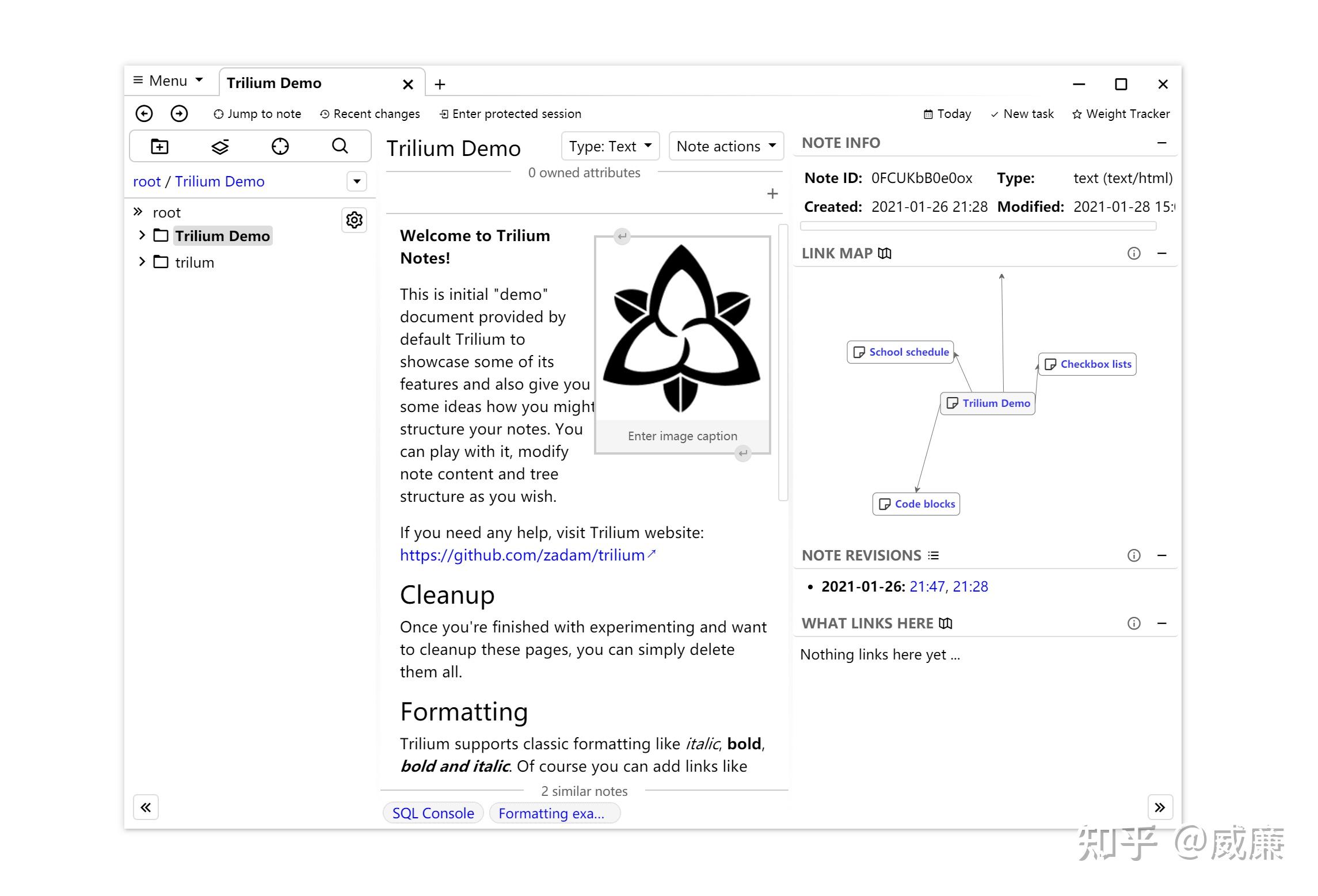
Task: Collapse right pane double-chevron button
Action: click(x=1160, y=807)
